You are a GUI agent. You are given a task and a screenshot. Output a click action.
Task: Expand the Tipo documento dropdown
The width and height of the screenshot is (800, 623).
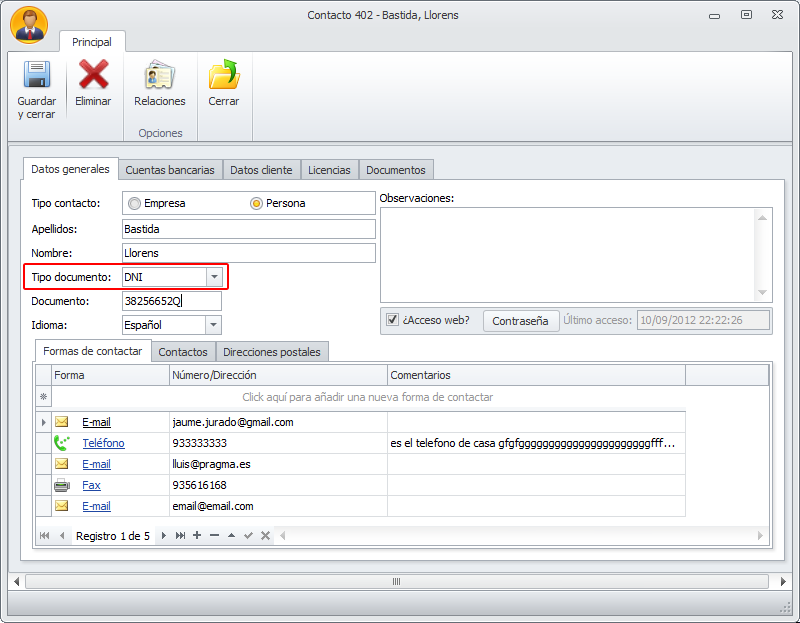pyautogui.click(x=214, y=277)
